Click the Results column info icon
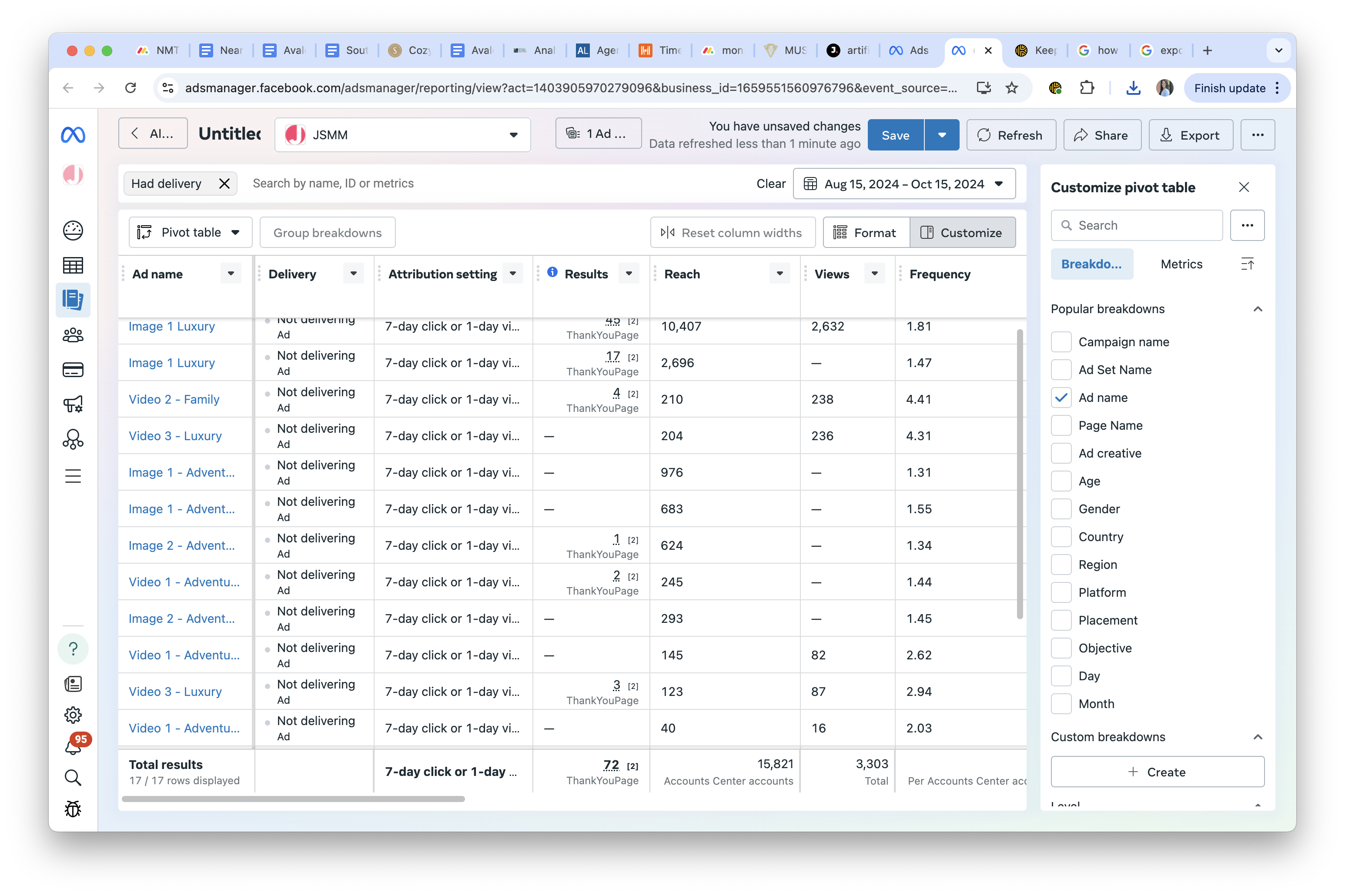1345x896 pixels. [x=552, y=273]
